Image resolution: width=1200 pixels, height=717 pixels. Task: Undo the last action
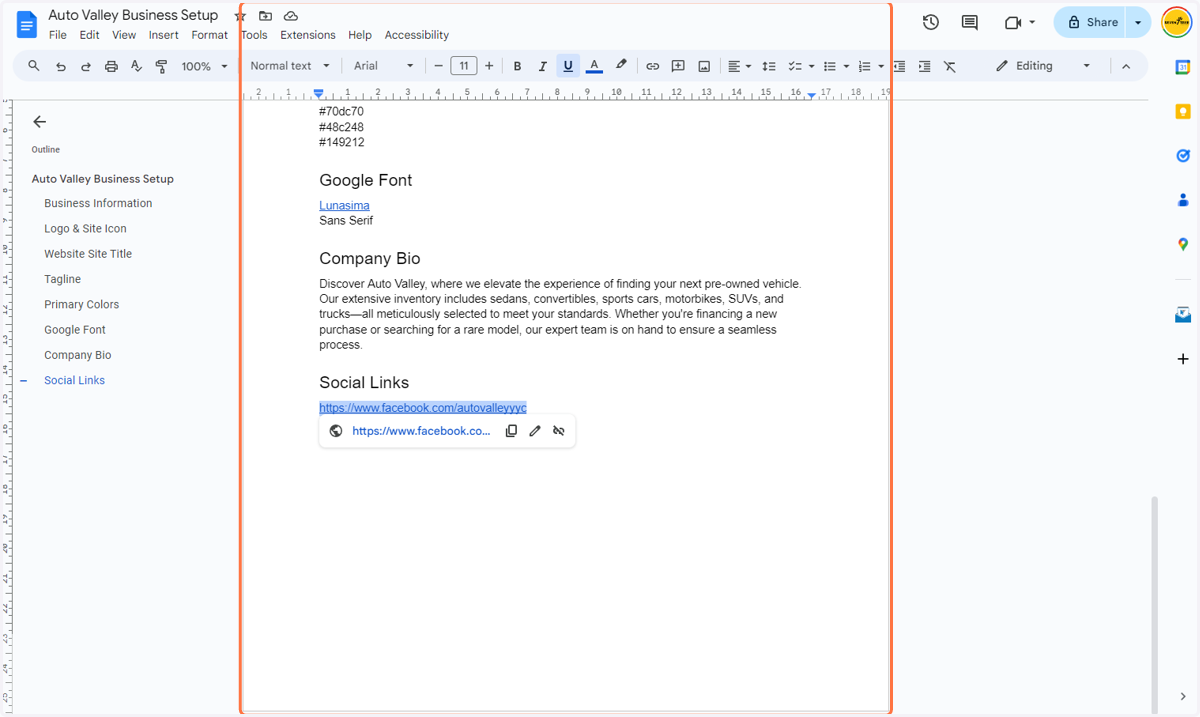pyautogui.click(x=61, y=66)
